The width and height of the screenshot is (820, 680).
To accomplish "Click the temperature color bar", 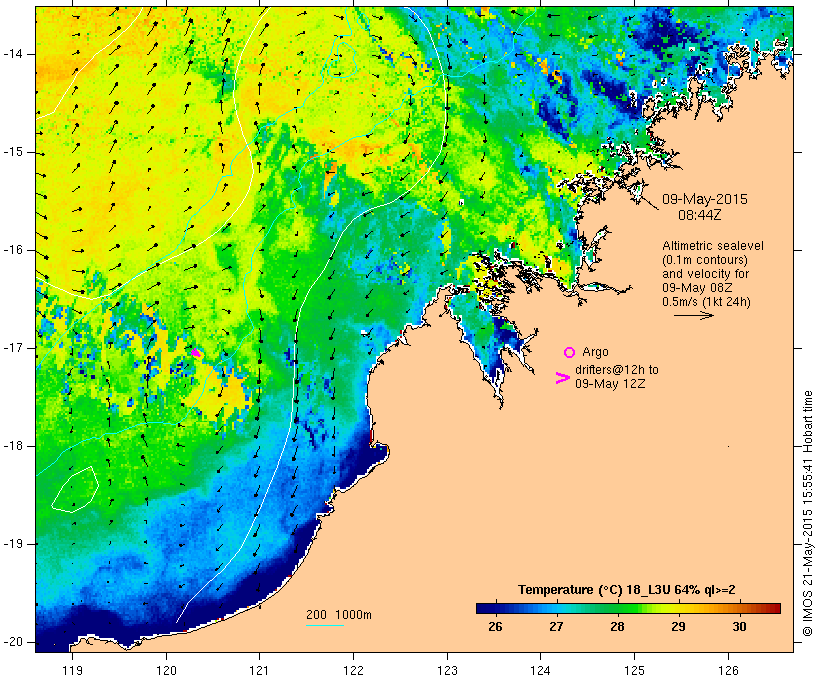I will (628, 608).
